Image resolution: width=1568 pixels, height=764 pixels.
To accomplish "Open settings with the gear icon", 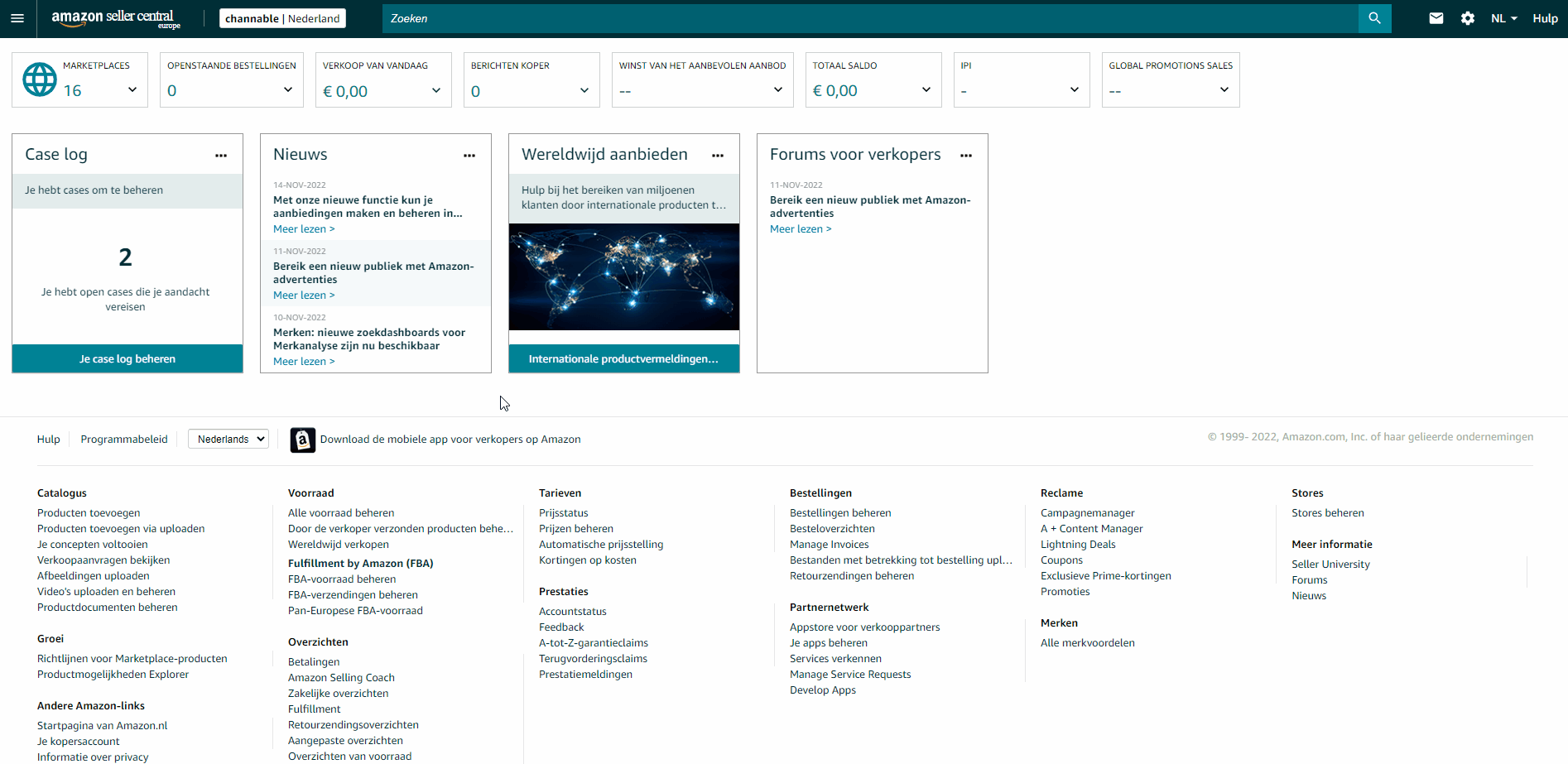I will point(1468,18).
